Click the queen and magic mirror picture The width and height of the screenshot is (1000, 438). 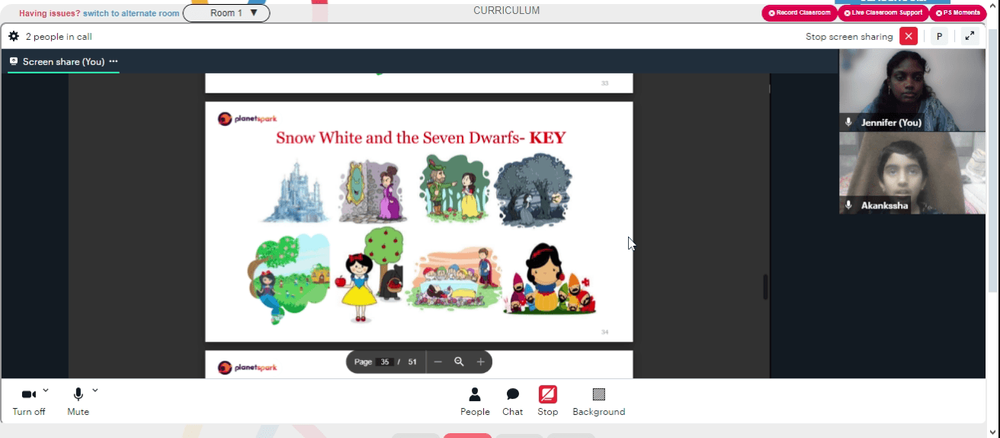click(x=371, y=191)
